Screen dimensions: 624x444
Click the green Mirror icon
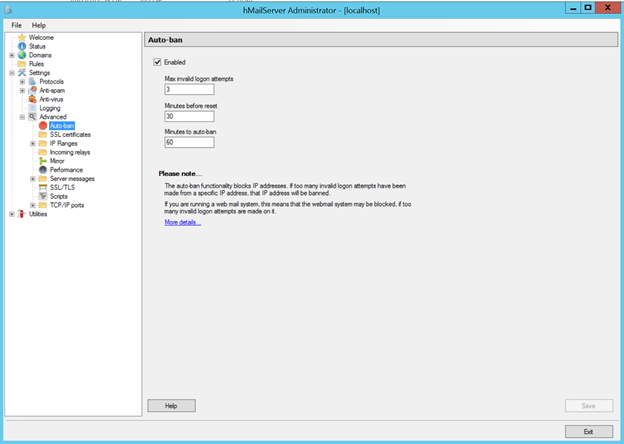click(x=43, y=161)
